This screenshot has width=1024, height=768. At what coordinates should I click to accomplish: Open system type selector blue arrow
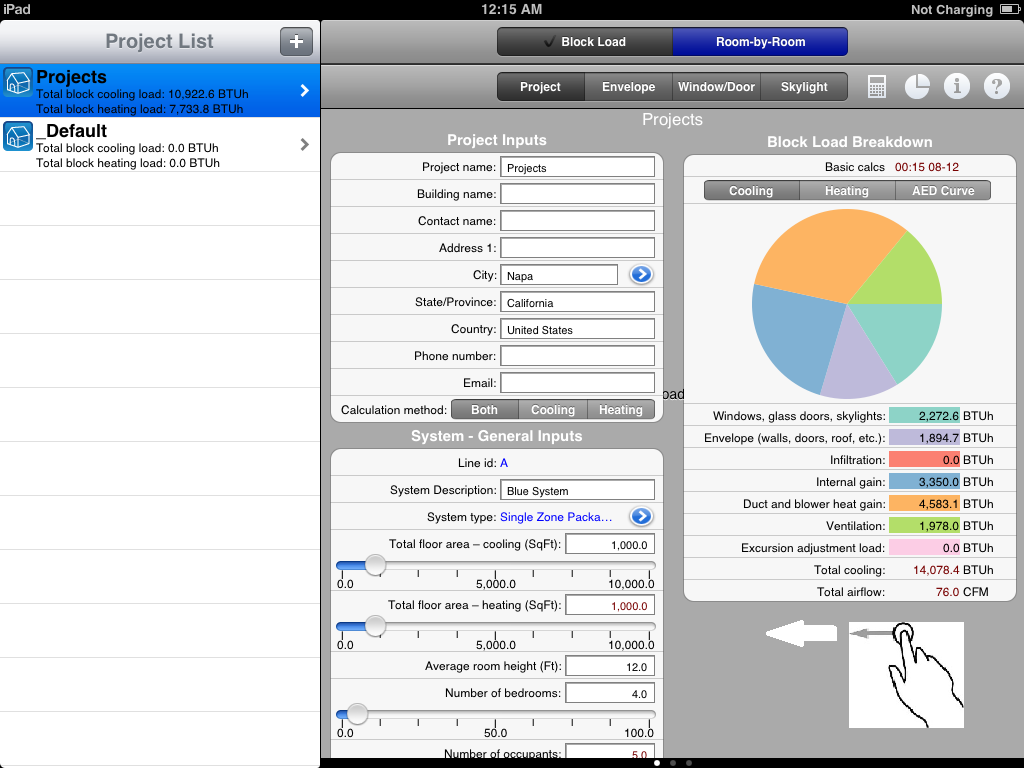click(x=641, y=517)
